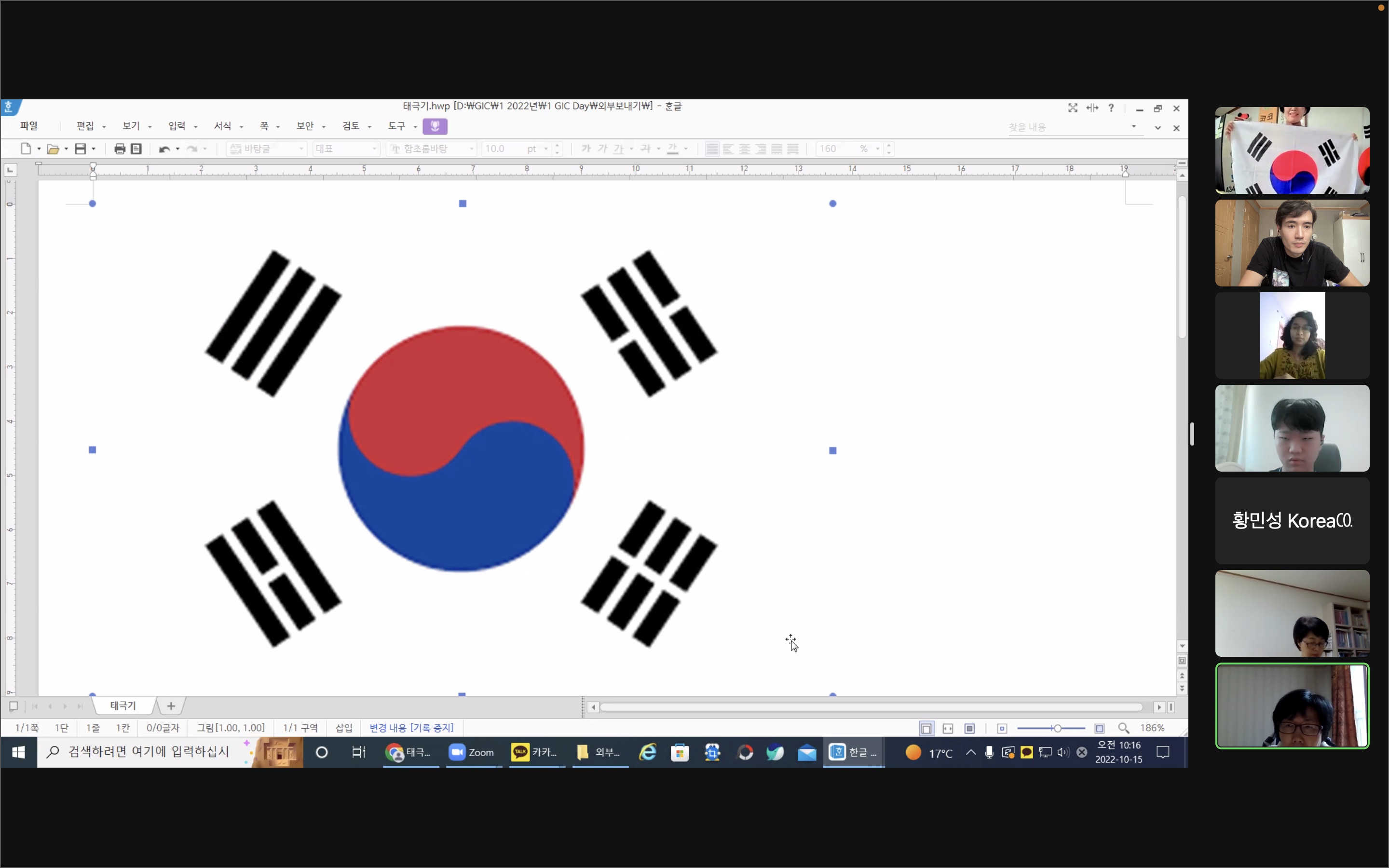
Task: Expand the 함초롬바탕 font combo box
Action: [472, 149]
